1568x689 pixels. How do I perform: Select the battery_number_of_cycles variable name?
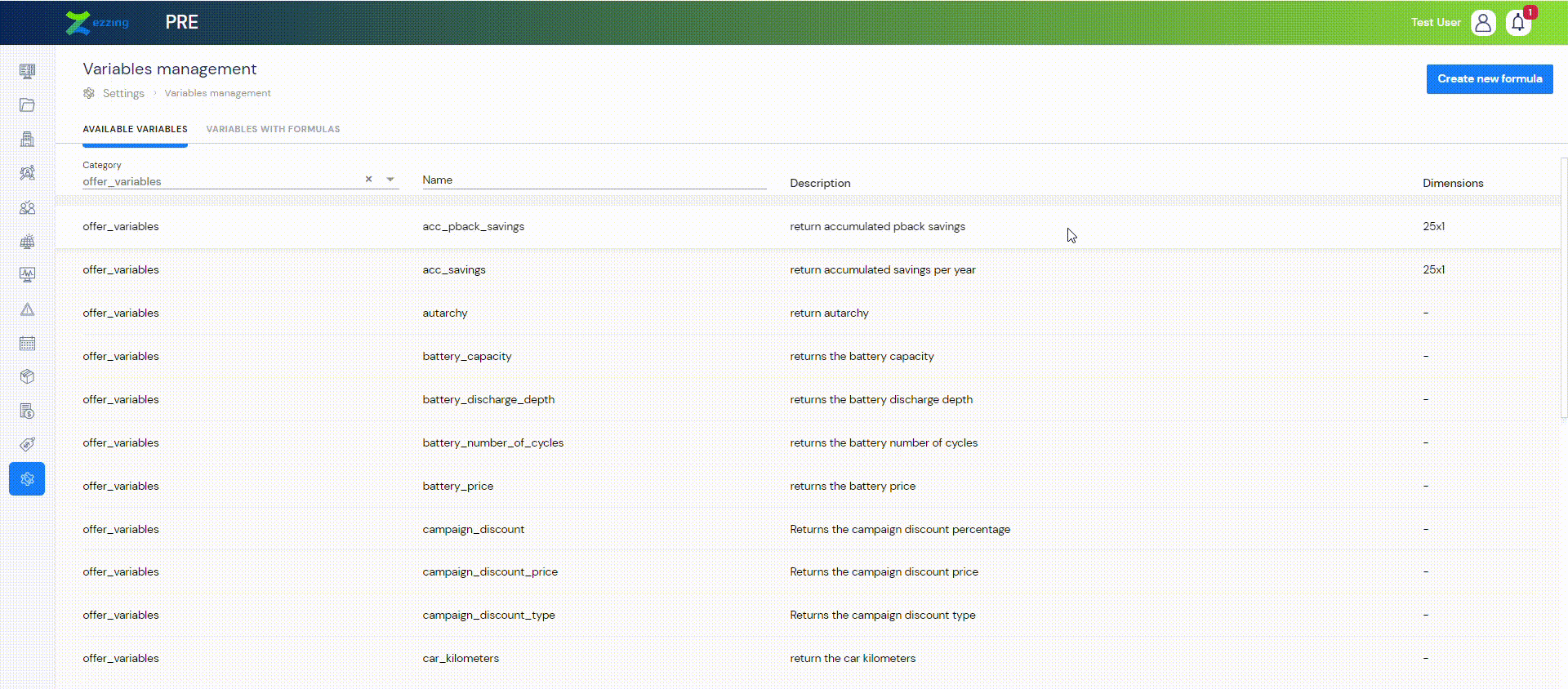click(492, 442)
